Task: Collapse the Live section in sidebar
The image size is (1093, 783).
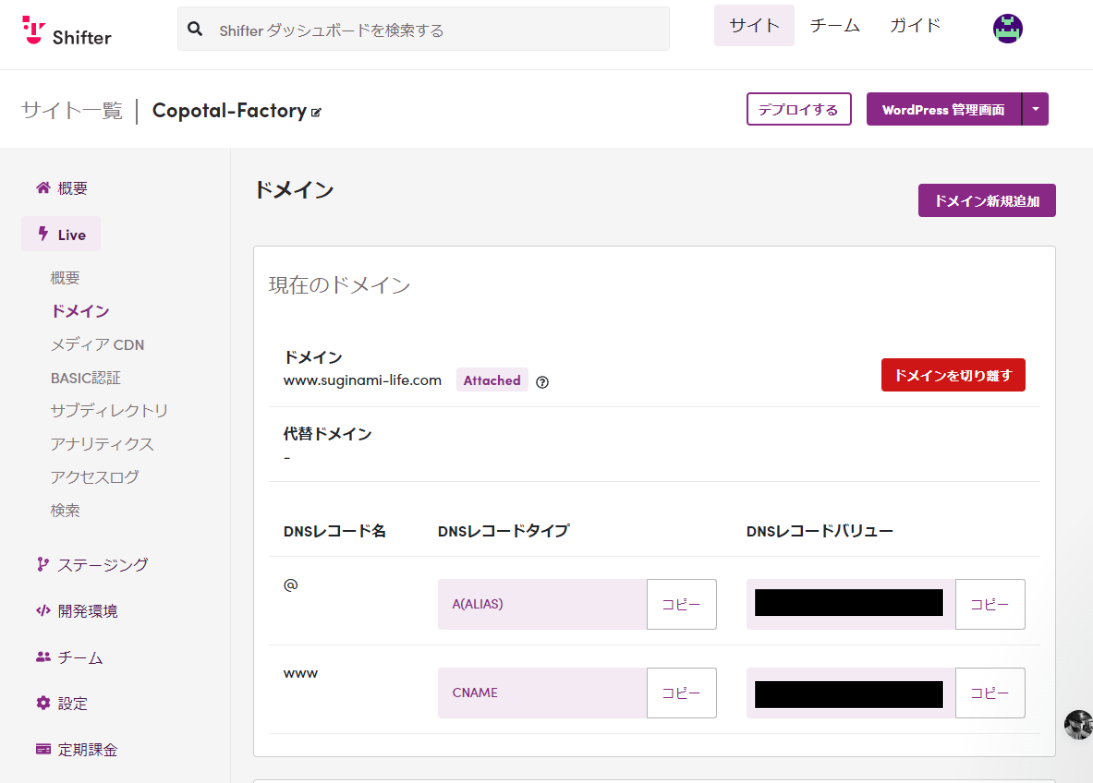Action: point(62,234)
